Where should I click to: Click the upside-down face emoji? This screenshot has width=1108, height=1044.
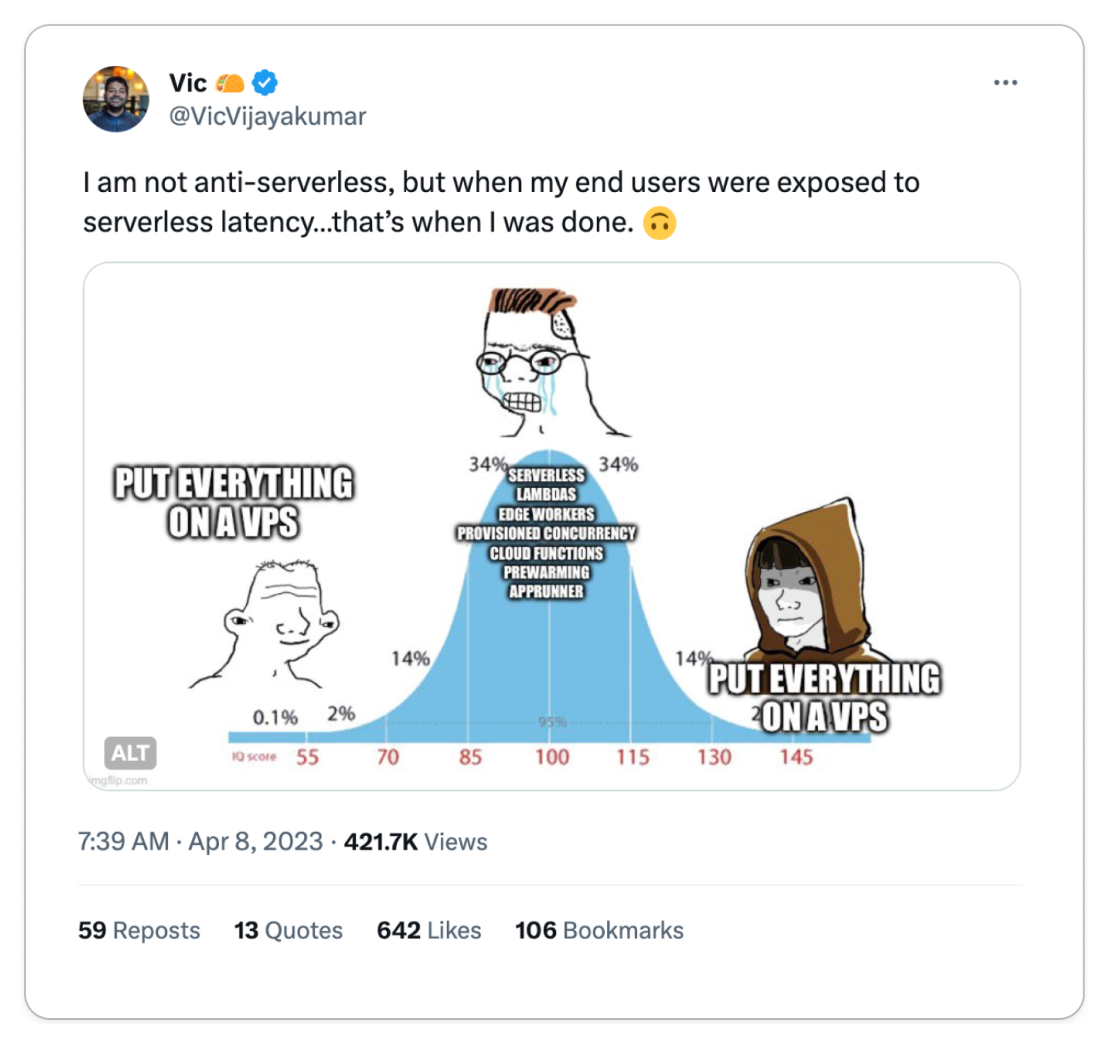(x=659, y=223)
